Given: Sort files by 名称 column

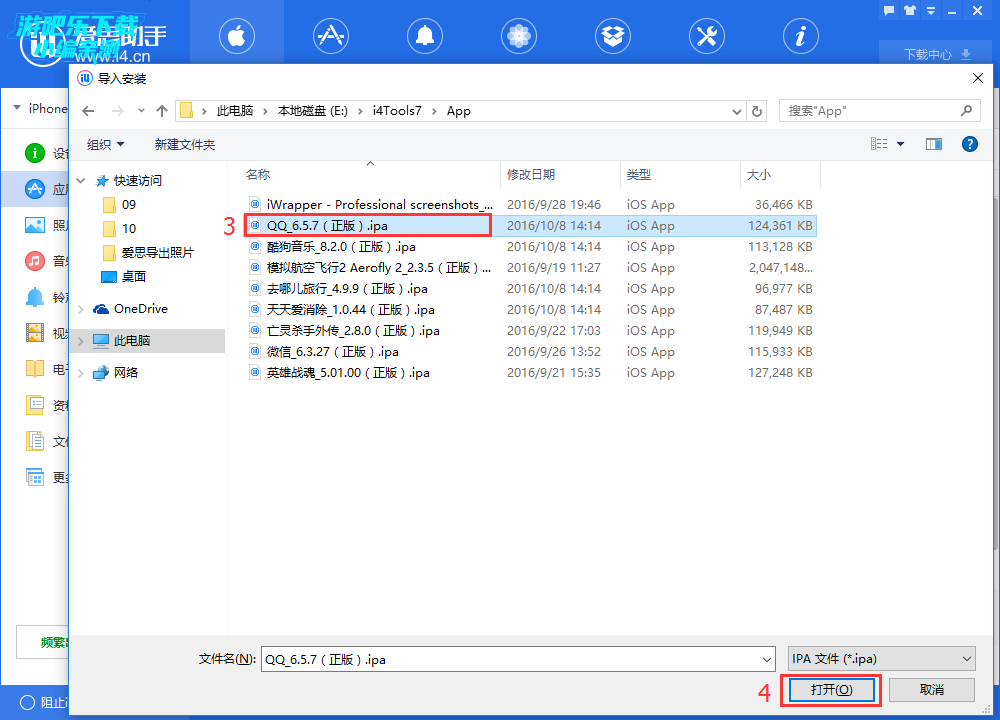Looking at the screenshot, I should click(371, 174).
